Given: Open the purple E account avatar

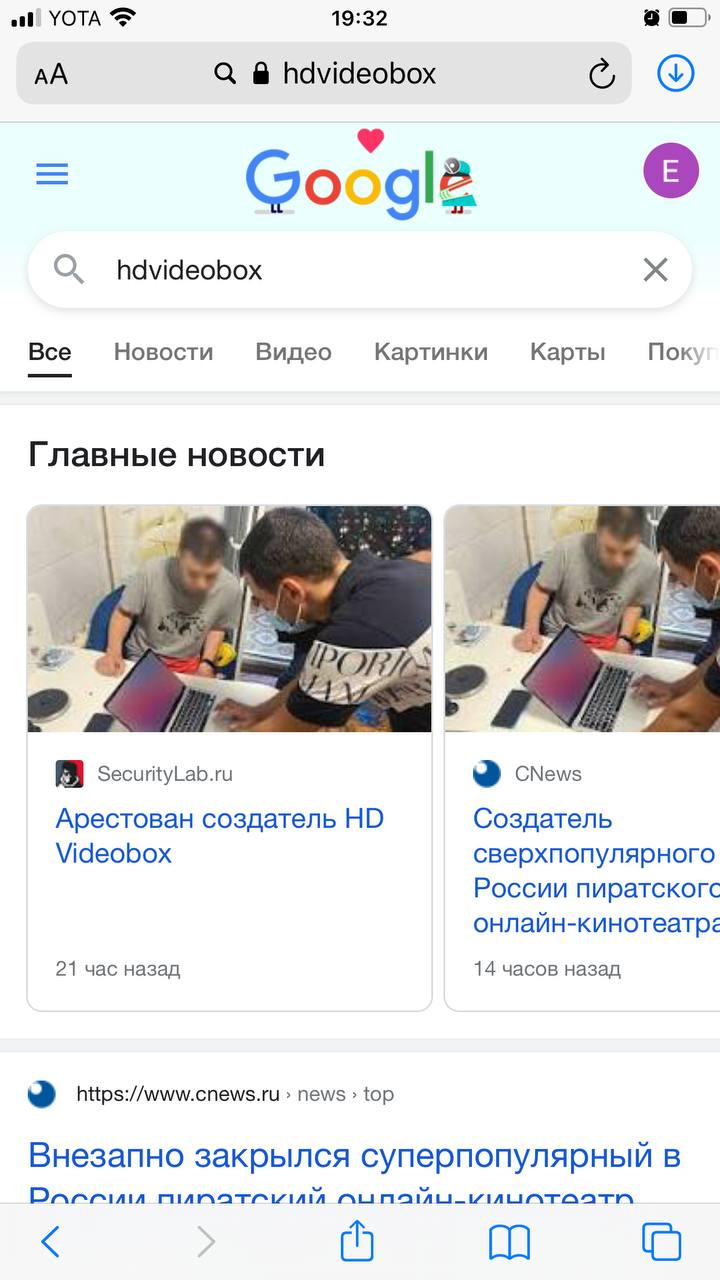Looking at the screenshot, I should tap(671, 171).
